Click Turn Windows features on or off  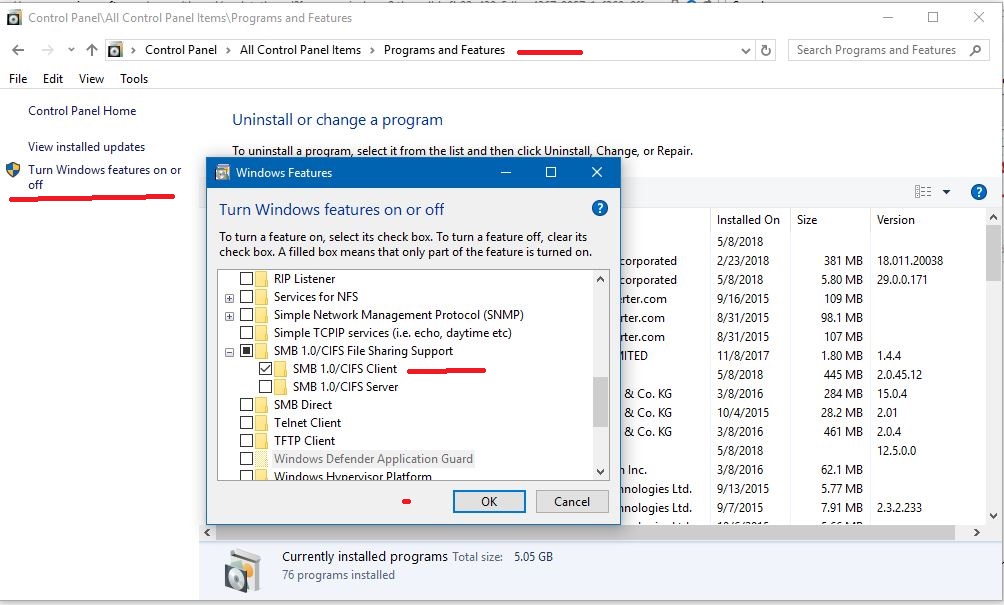point(104,177)
